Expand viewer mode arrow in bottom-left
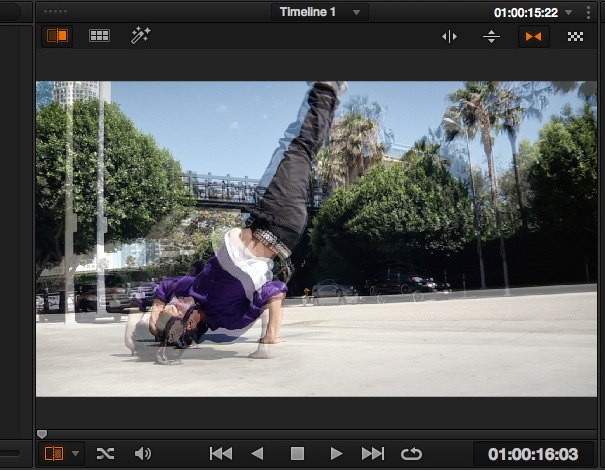Viewport: 605px width, 470px height. tap(75, 454)
